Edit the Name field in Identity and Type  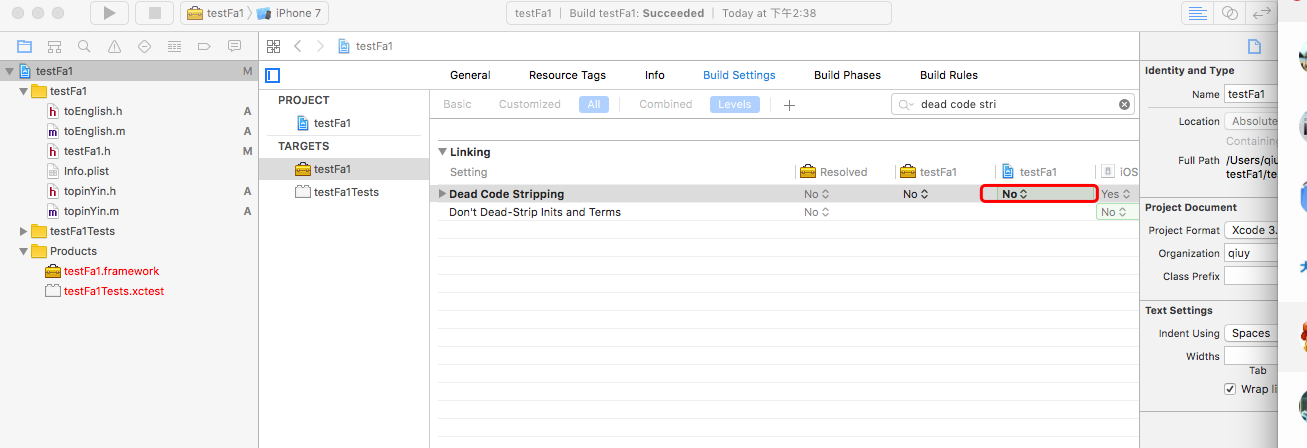coord(1250,95)
